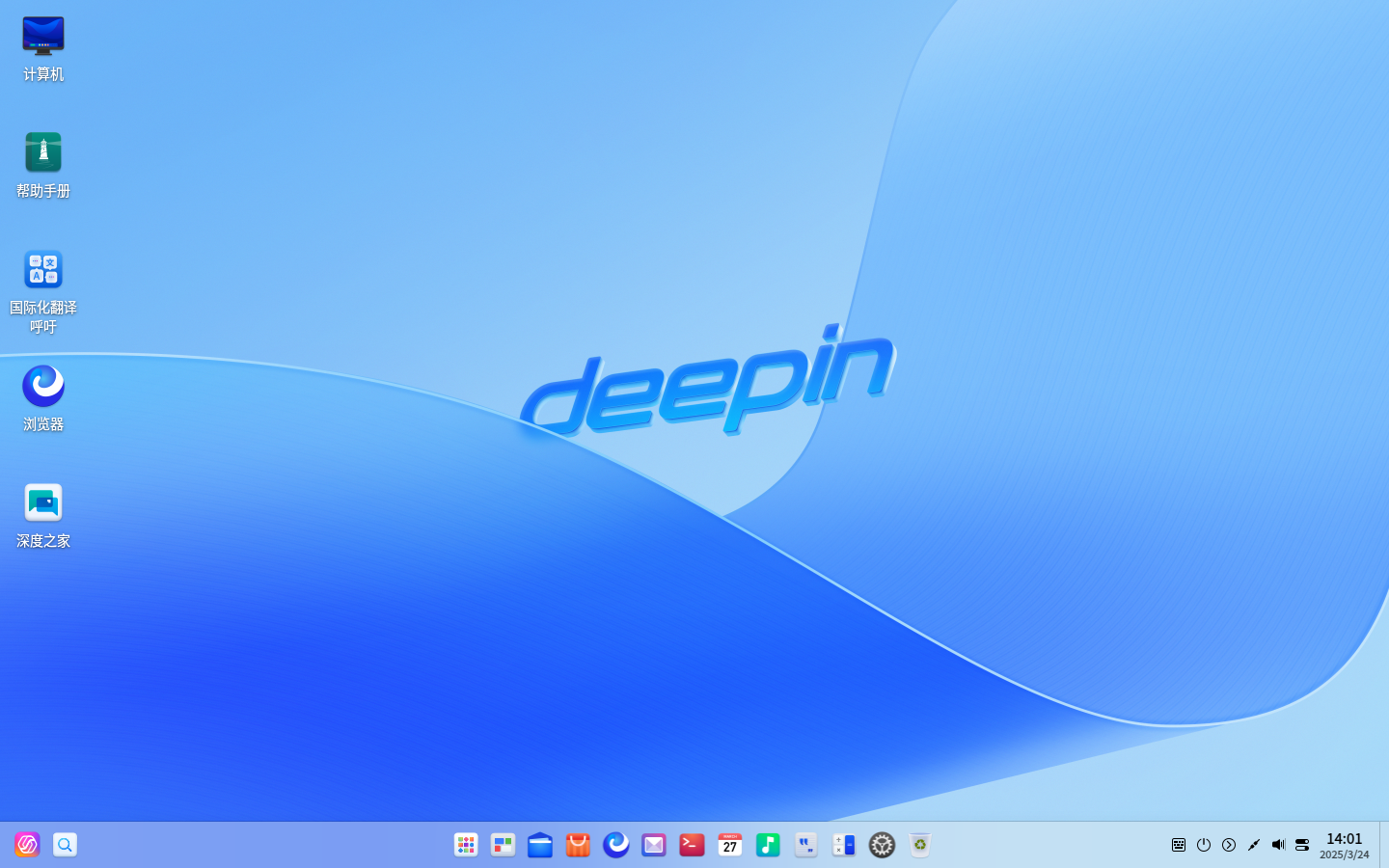This screenshot has width=1389, height=868.
Task: Click the search magnifier in the dock
Action: (x=65, y=845)
